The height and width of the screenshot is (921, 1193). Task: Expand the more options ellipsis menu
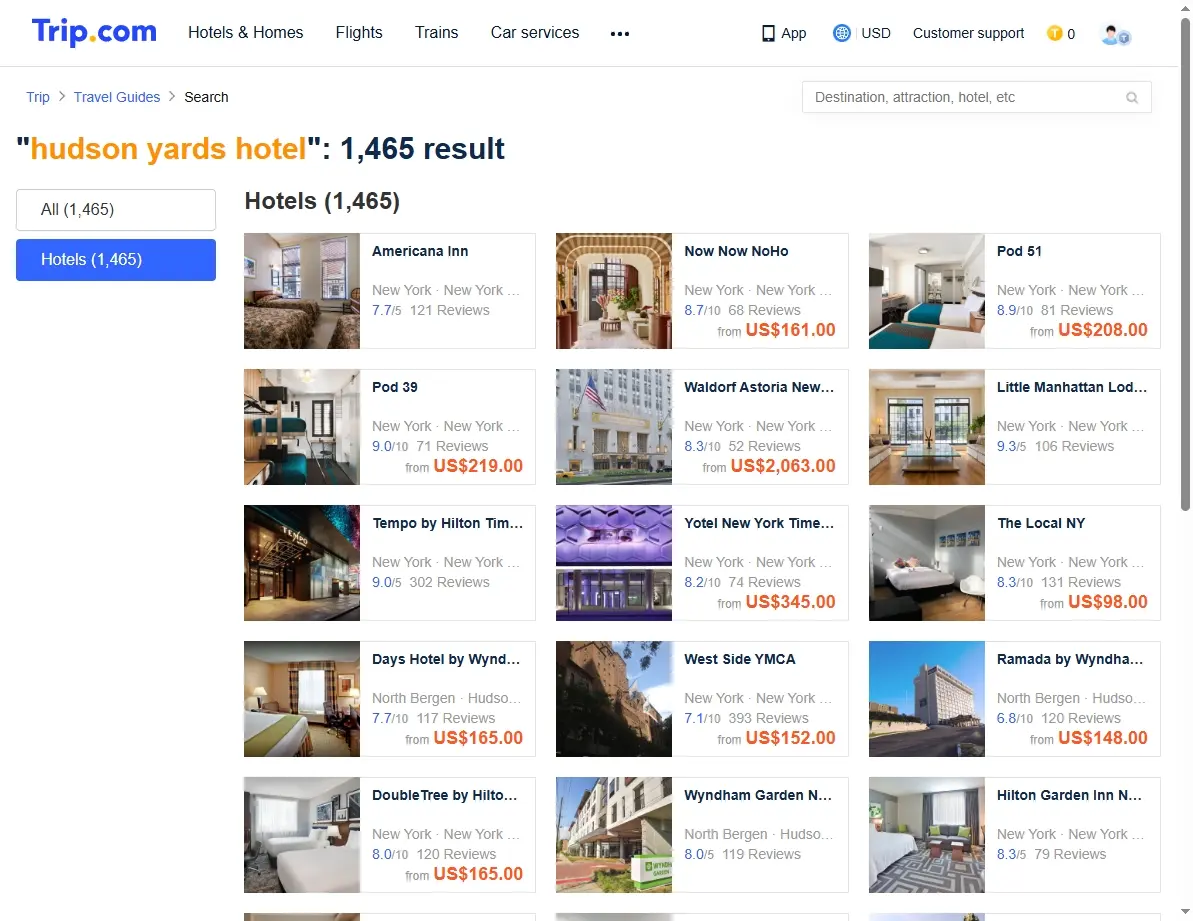[x=620, y=33]
